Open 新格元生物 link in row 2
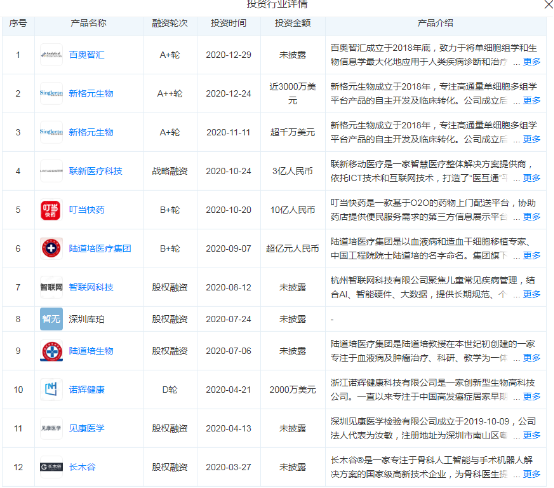Viewport: 554px width, 488px height. (91, 94)
